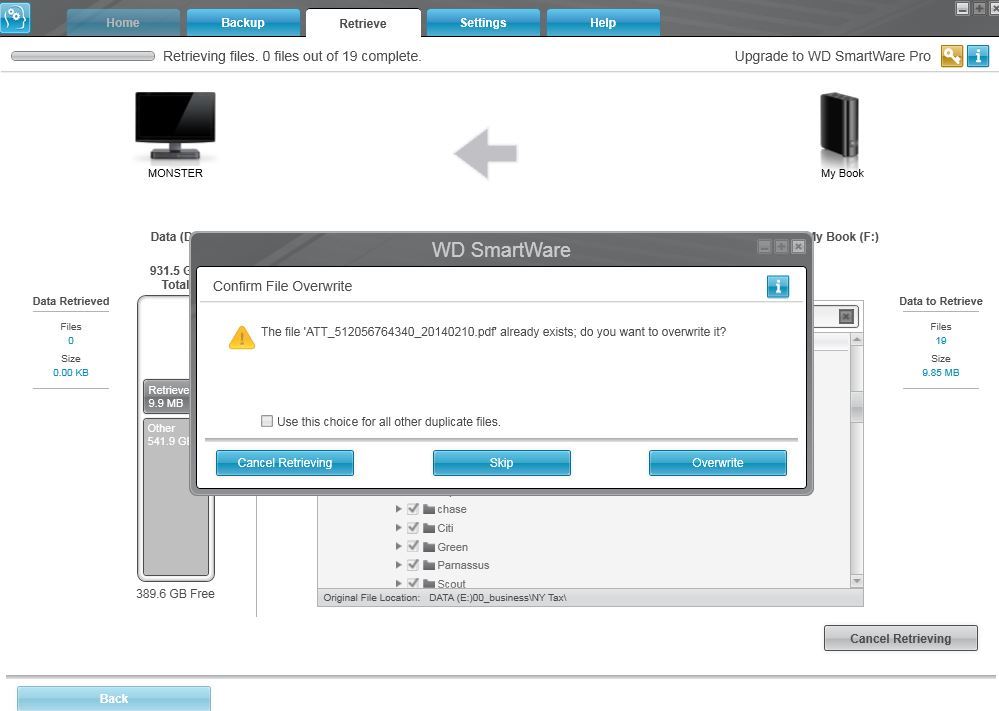Uncheck the Citi folder checkbox
Viewport: 999px width, 711px height.
pyautogui.click(x=413, y=528)
